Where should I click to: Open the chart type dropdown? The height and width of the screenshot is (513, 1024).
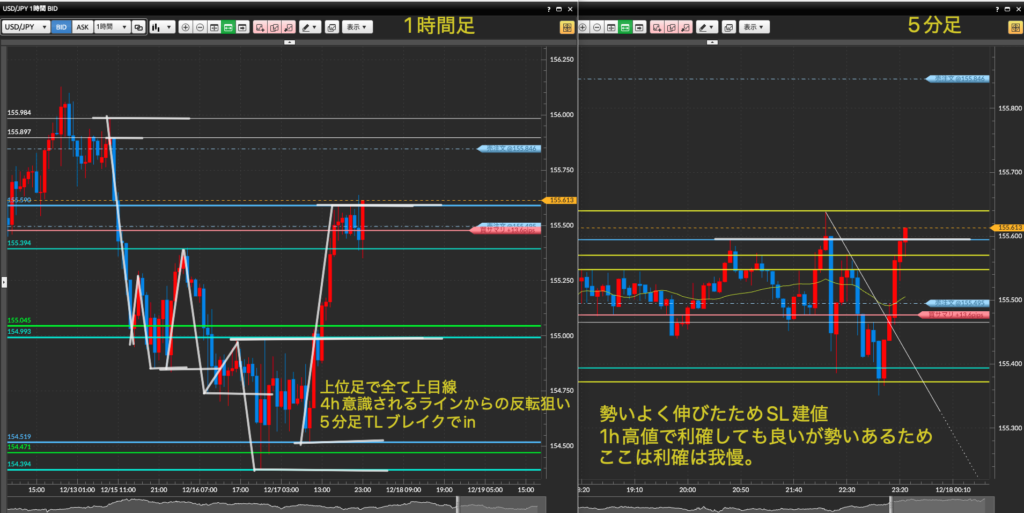pos(160,27)
